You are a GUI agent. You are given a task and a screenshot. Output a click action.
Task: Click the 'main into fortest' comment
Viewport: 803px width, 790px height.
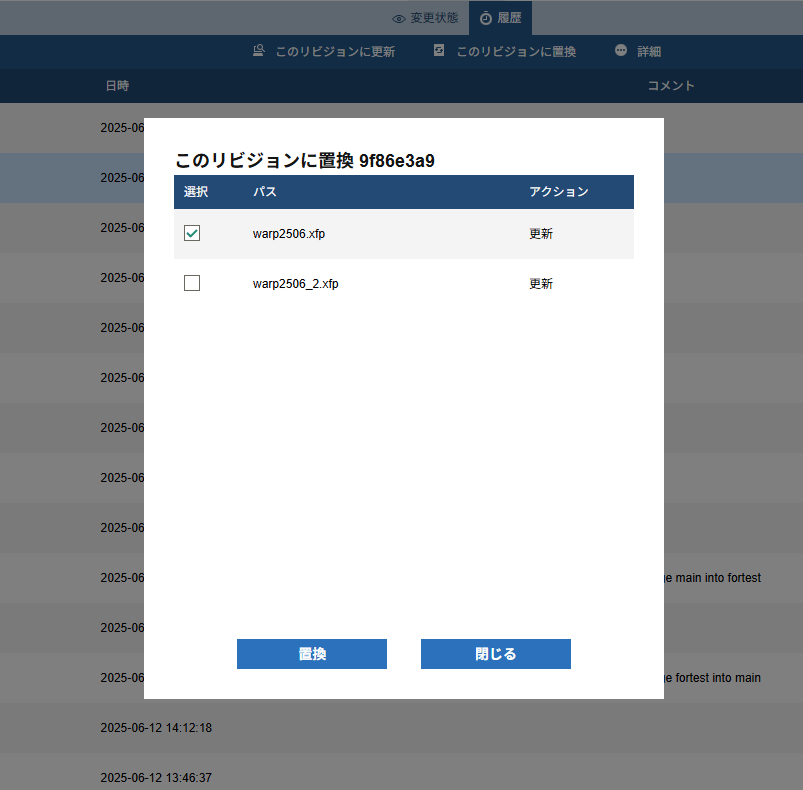718,578
